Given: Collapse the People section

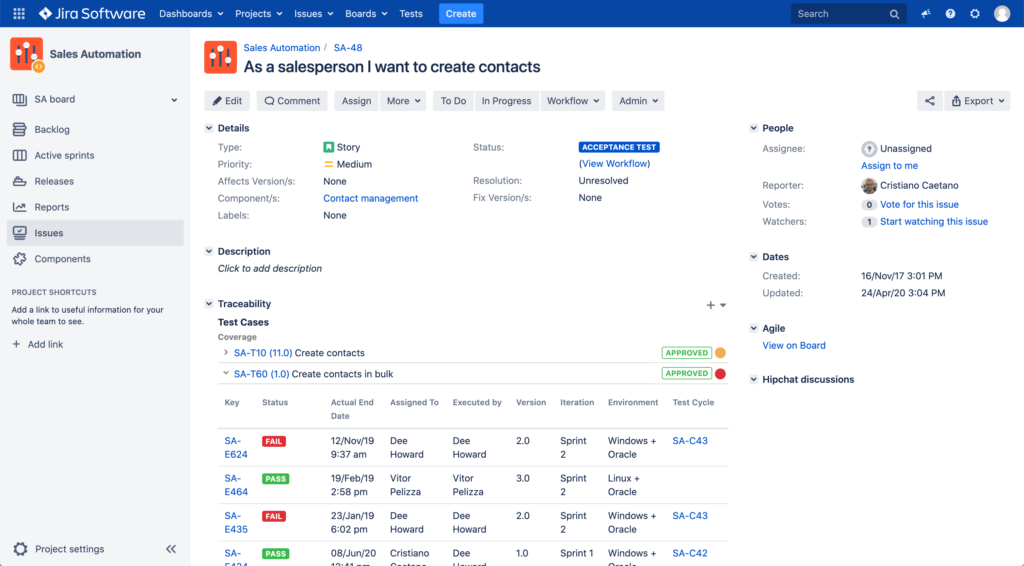Looking at the screenshot, I should coord(754,128).
